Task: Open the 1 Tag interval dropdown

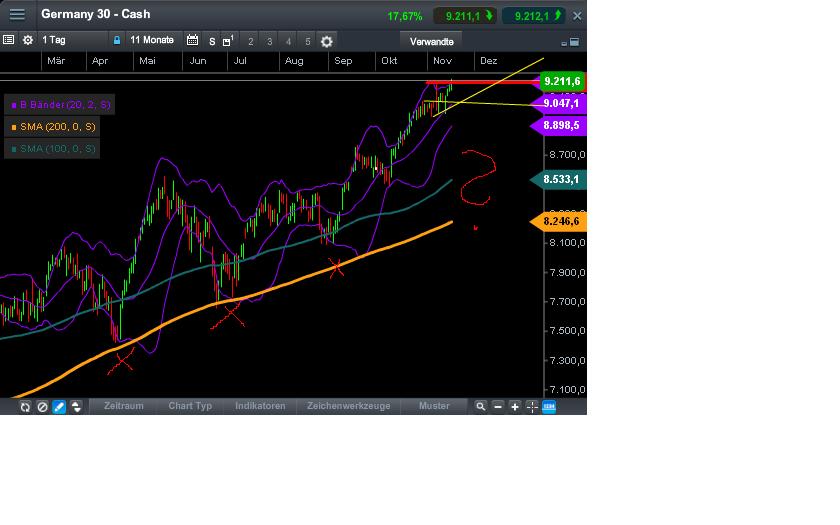Action: 54,40
